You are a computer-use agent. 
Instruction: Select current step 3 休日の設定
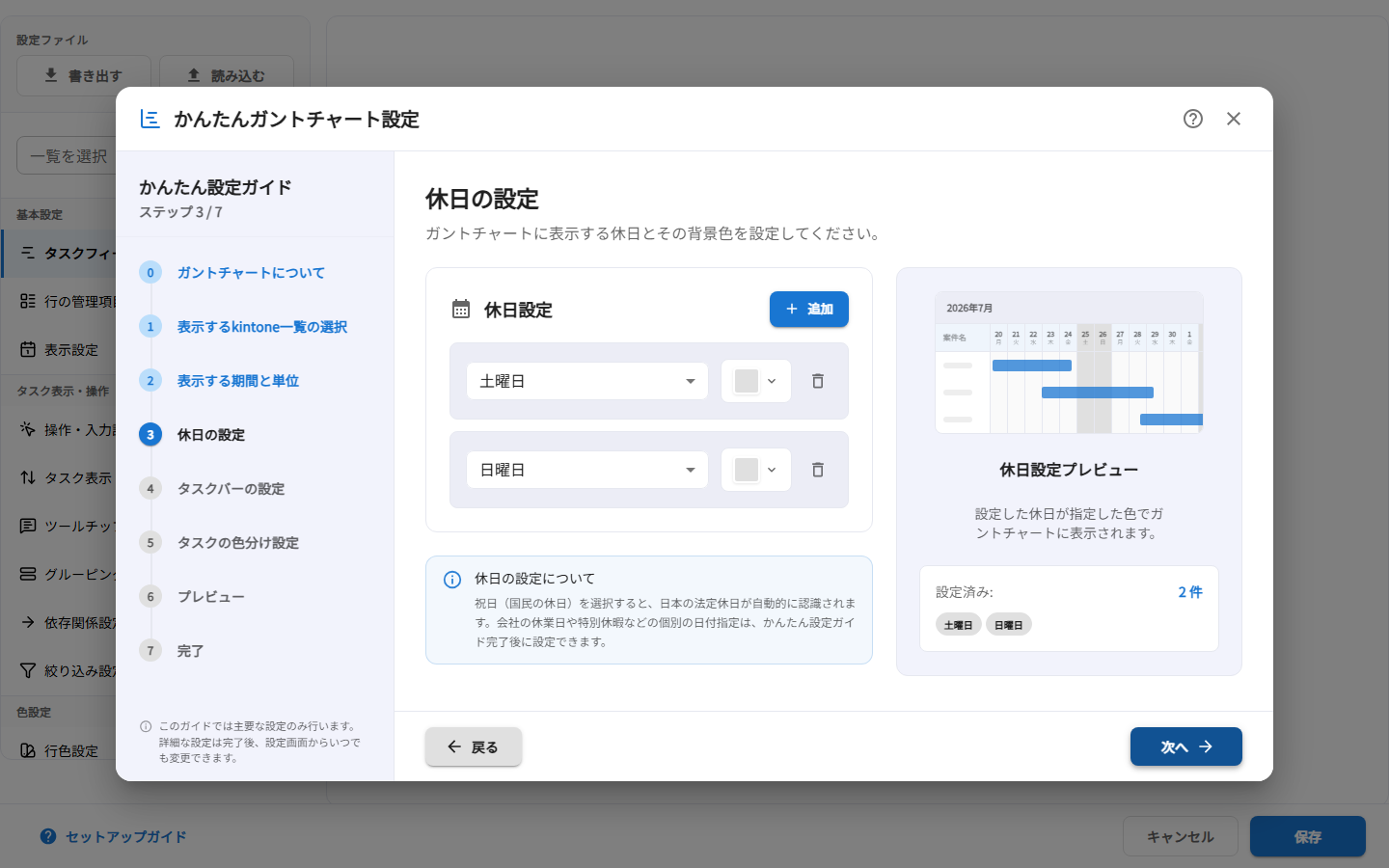coord(192,435)
